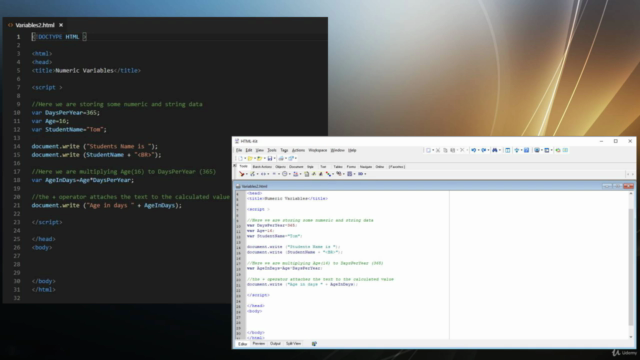Click line 10 'var DaysPerYear=365;' in dark editor
Image resolution: width=640 pixels, height=360 pixels.
66,113
